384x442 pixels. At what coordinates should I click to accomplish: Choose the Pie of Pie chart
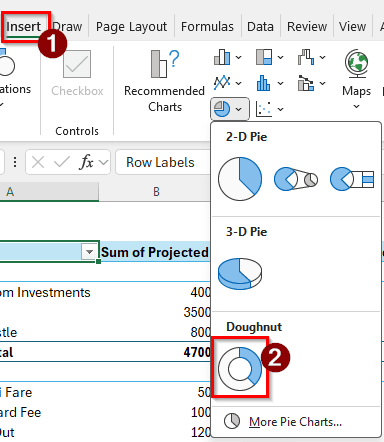(296, 179)
